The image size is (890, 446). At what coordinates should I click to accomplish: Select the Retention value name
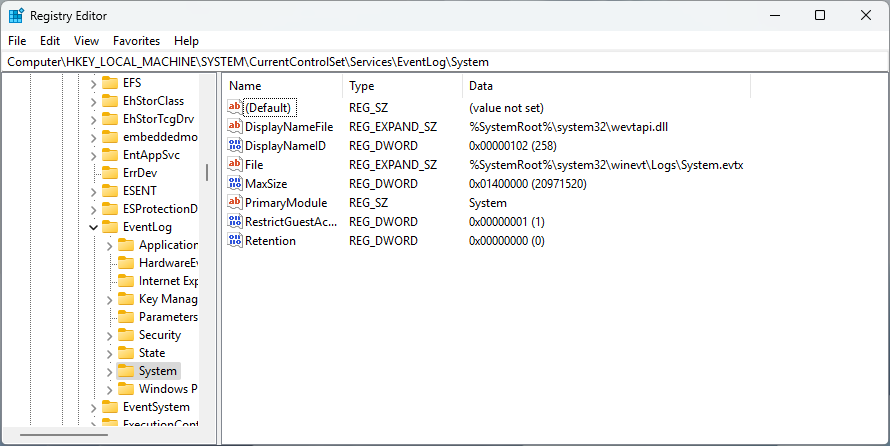point(270,241)
